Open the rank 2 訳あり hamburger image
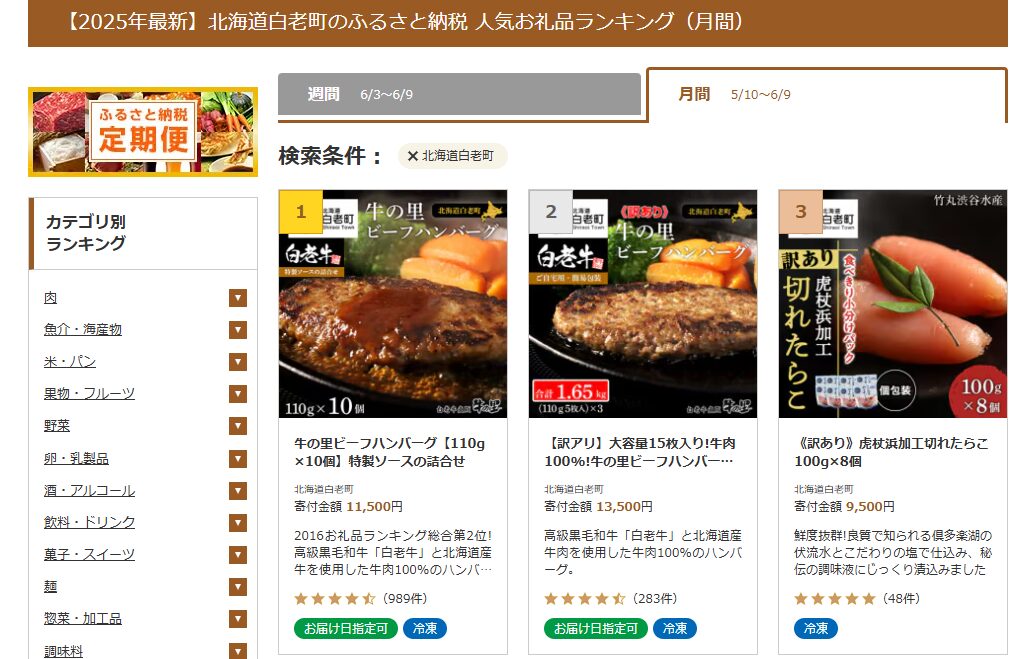This screenshot has height=659, width=1033. pyautogui.click(x=642, y=304)
